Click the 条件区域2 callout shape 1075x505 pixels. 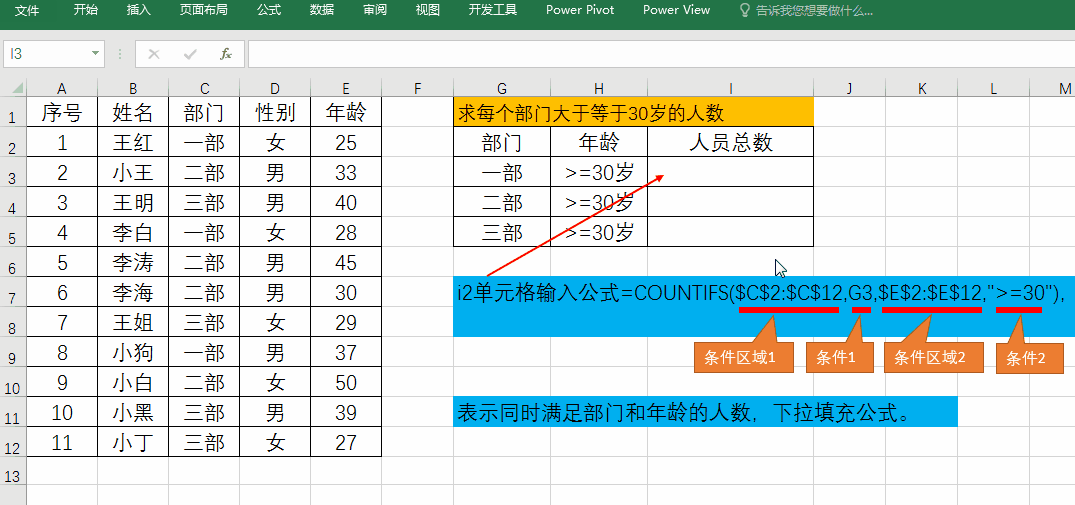tap(933, 357)
